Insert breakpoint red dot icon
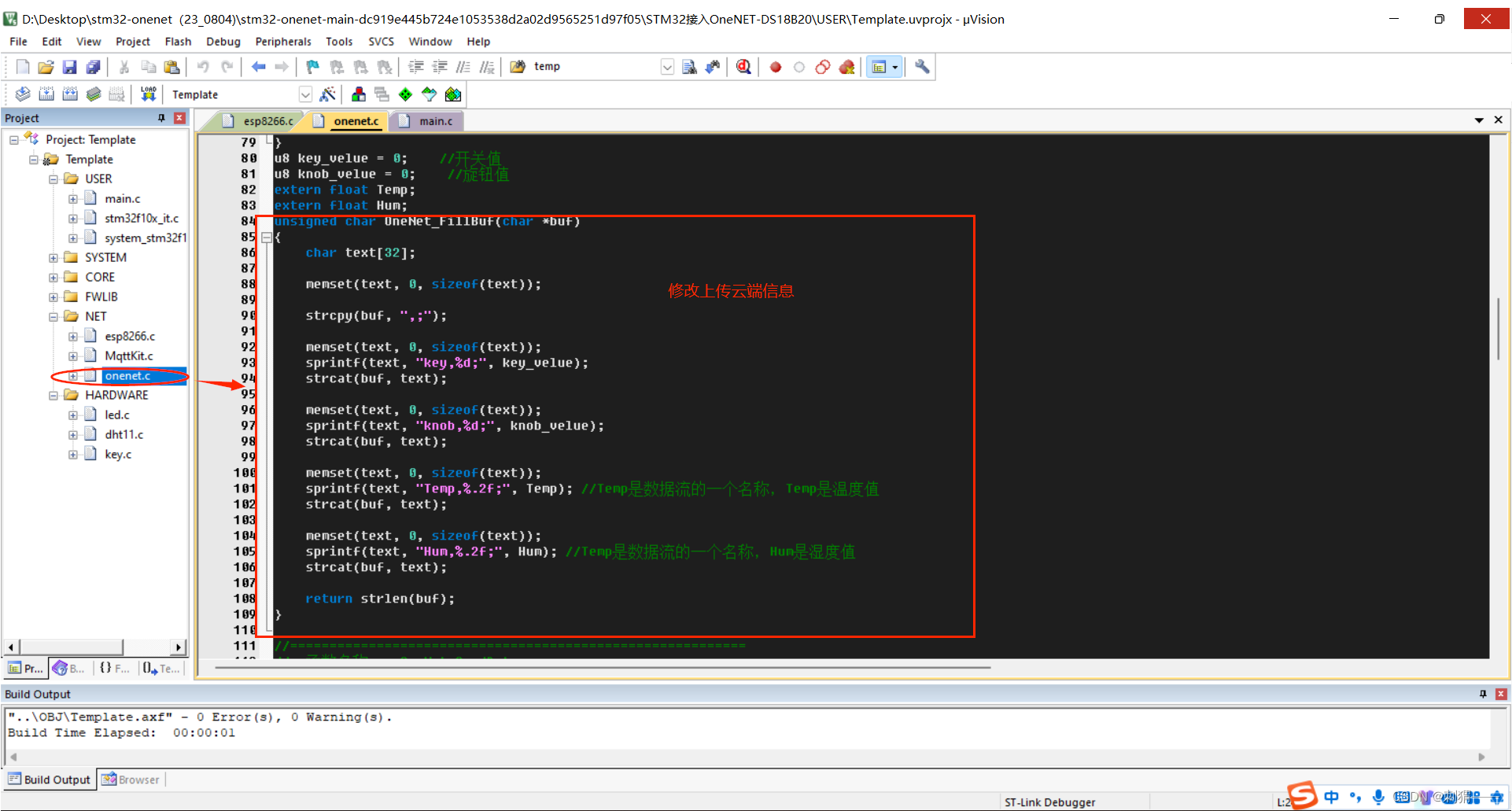The width and height of the screenshot is (1512, 811). (x=776, y=67)
